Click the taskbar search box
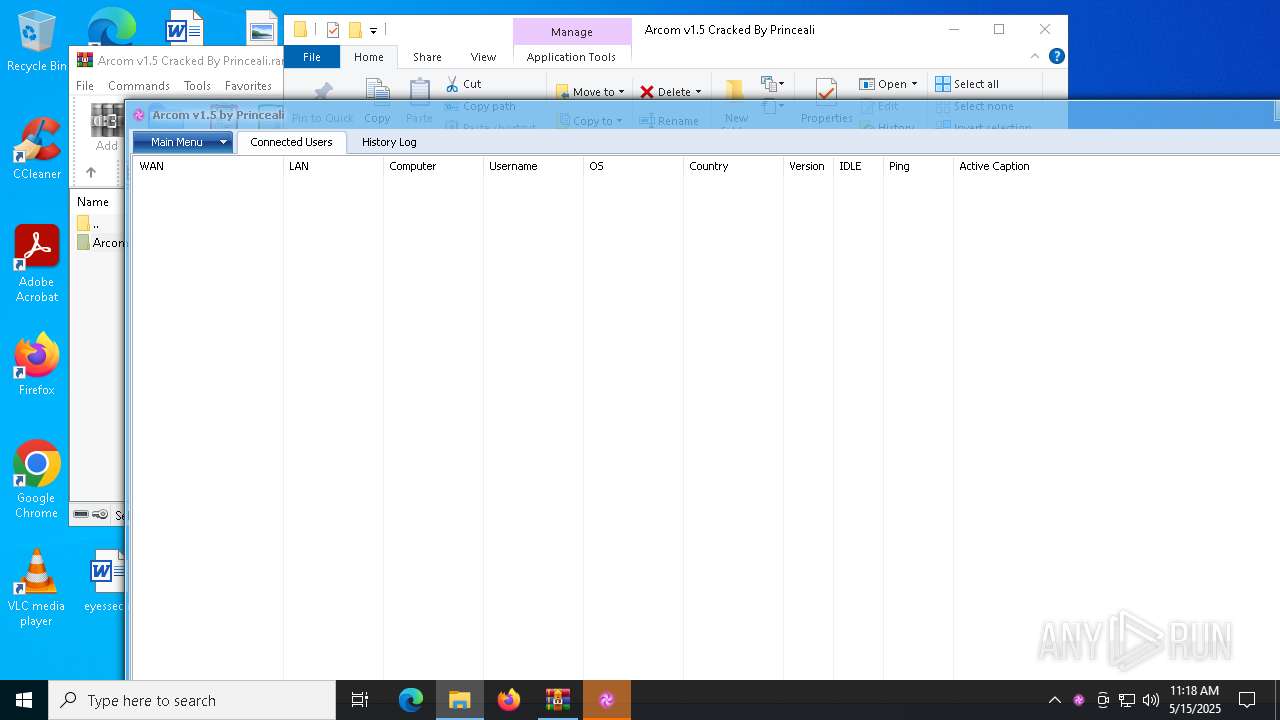Screen dimensions: 1280x720 [x=192, y=700]
